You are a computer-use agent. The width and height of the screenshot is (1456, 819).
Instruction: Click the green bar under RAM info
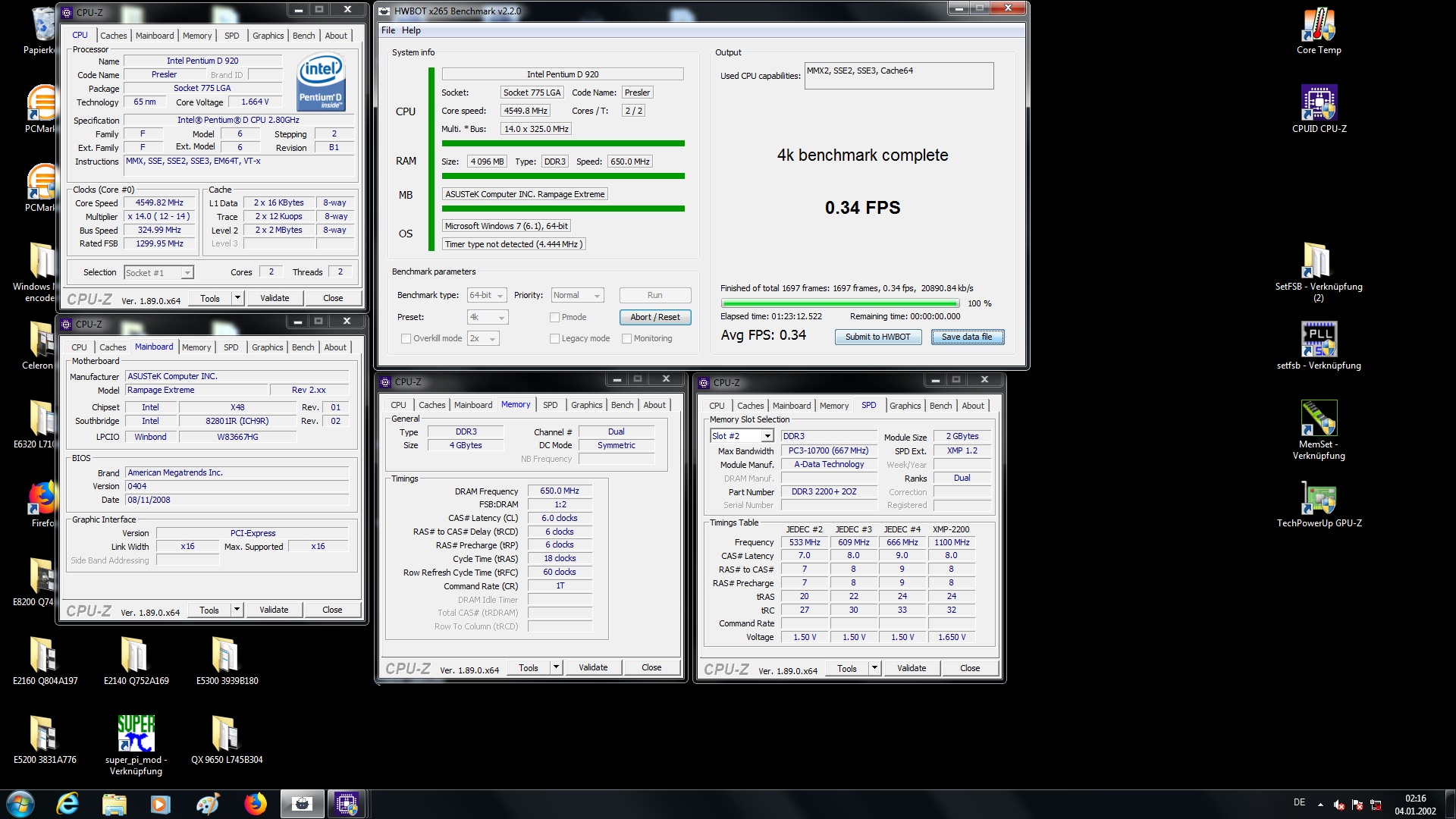coord(563,176)
